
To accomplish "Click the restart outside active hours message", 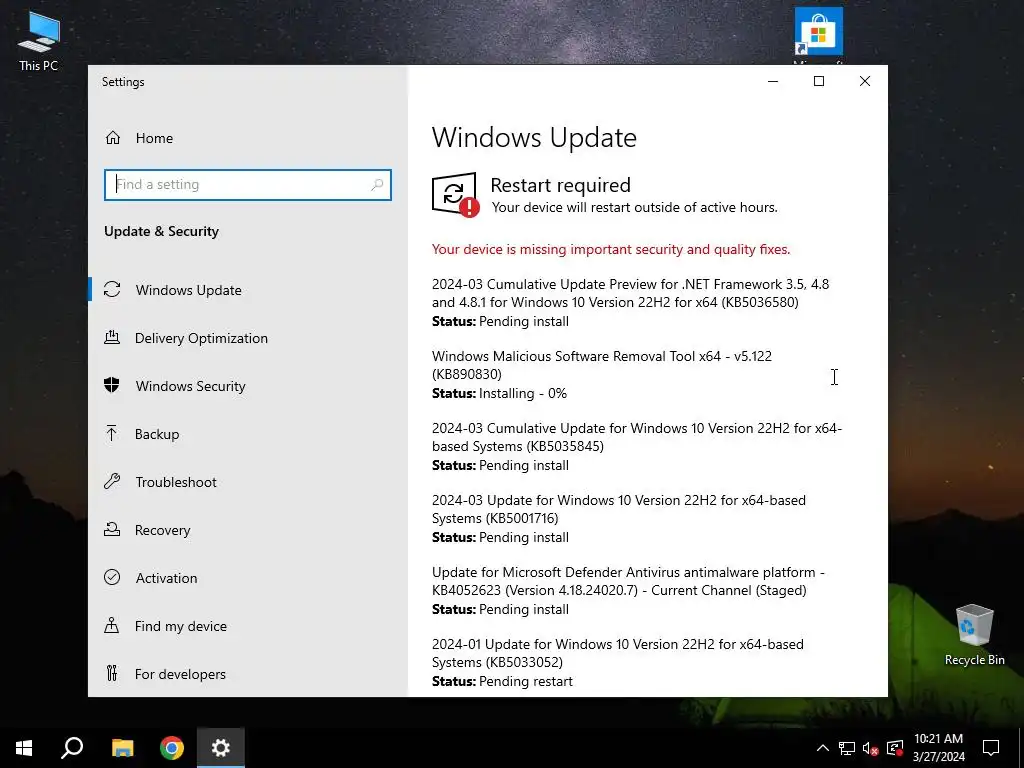I will [x=634, y=207].
